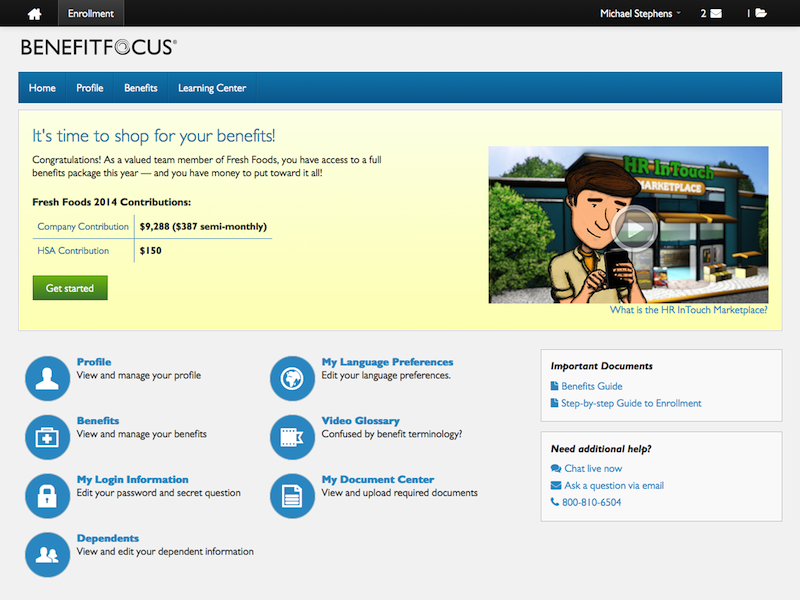Click the $9,288 ($387 semi-monthly) value
This screenshot has height=600, width=800.
pyautogui.click(x=203, y=227)
